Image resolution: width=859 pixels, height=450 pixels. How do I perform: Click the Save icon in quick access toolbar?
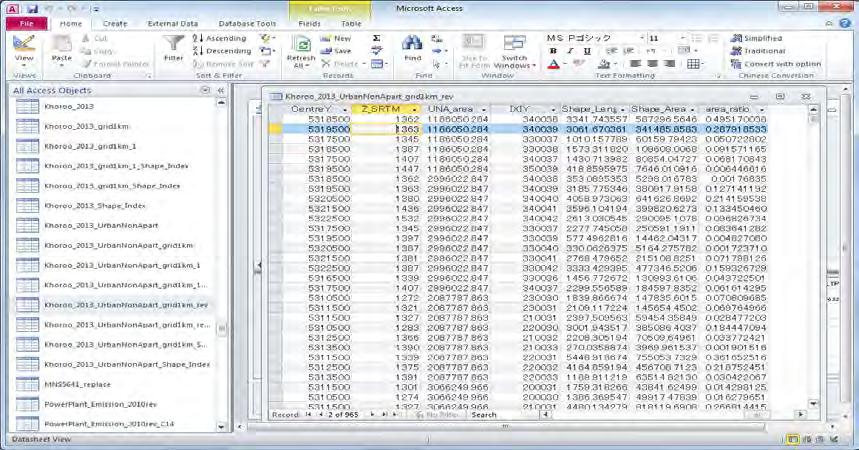point(33,9)
